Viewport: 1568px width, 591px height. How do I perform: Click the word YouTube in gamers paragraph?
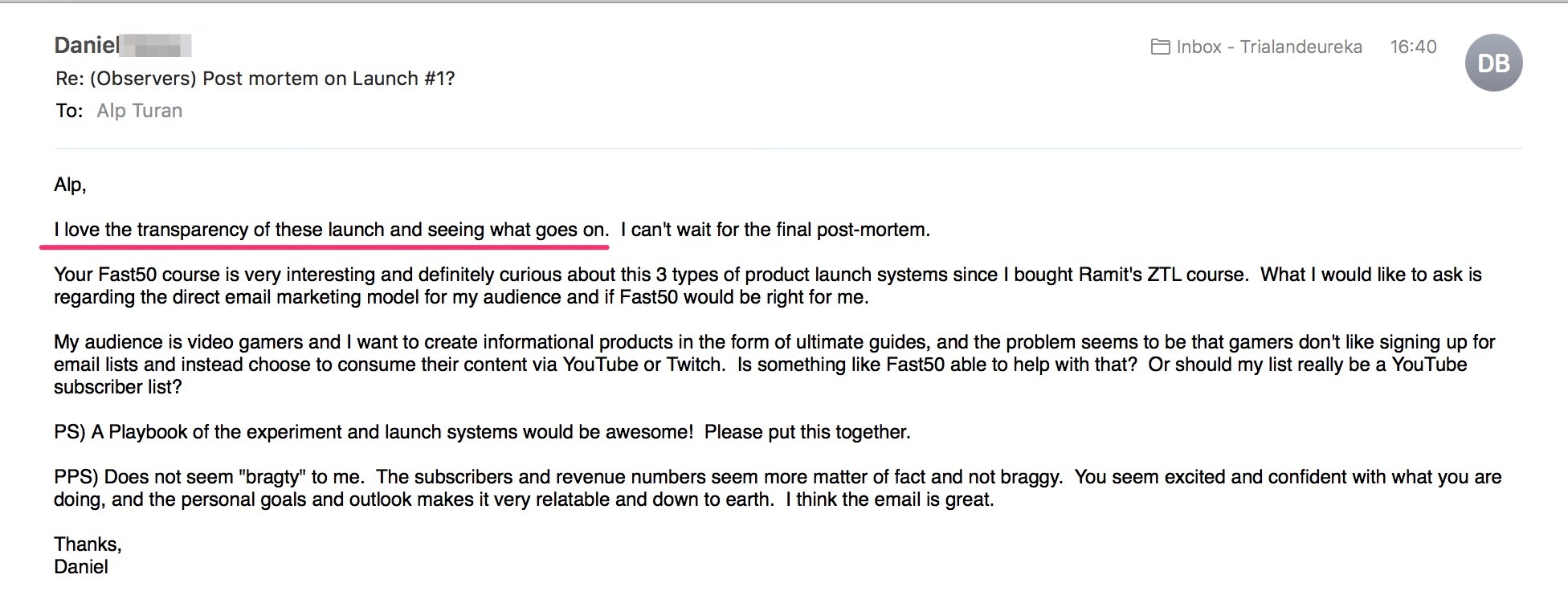click(600, 365)
